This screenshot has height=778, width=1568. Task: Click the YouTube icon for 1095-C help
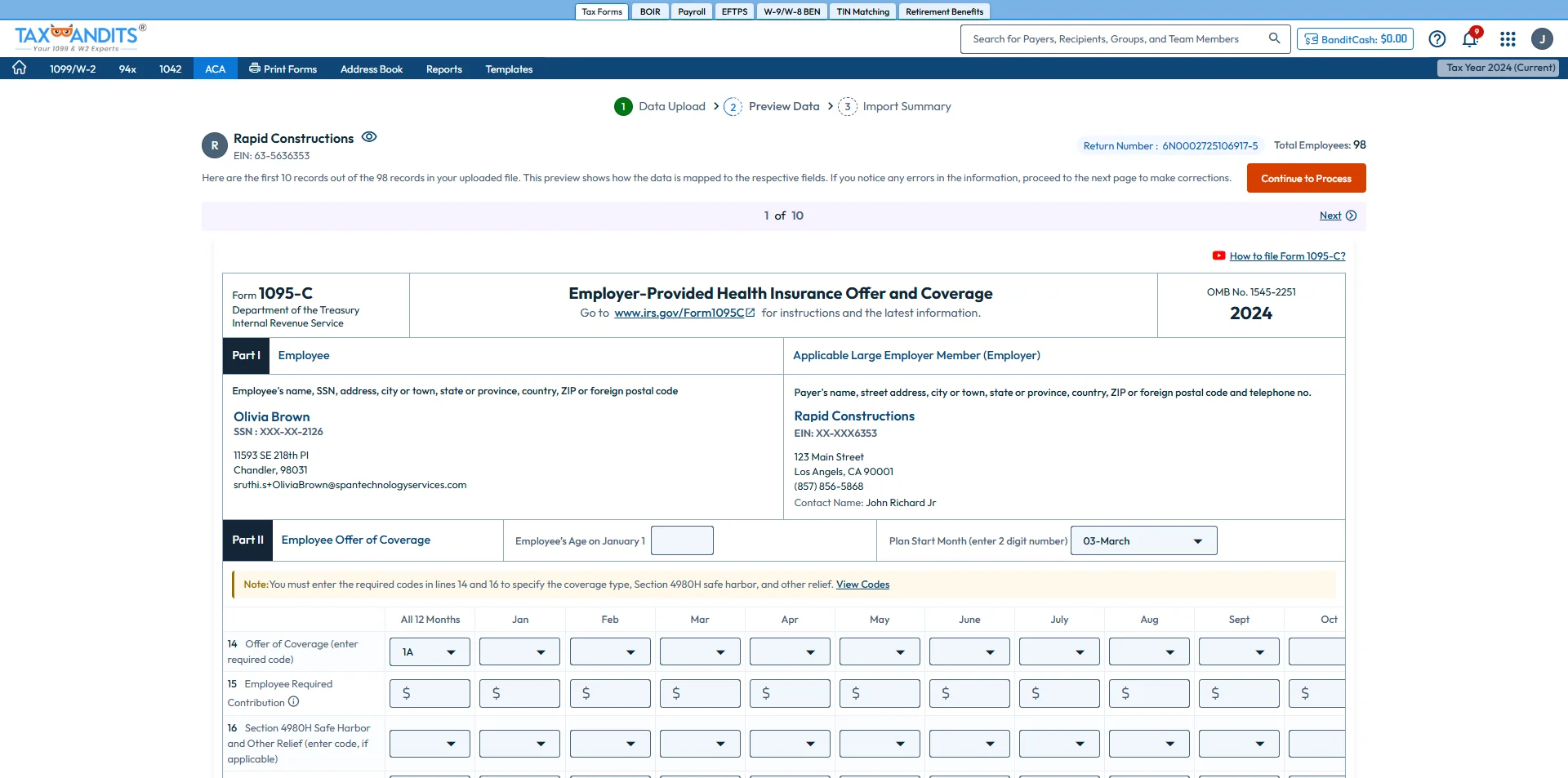(1218, 256)
